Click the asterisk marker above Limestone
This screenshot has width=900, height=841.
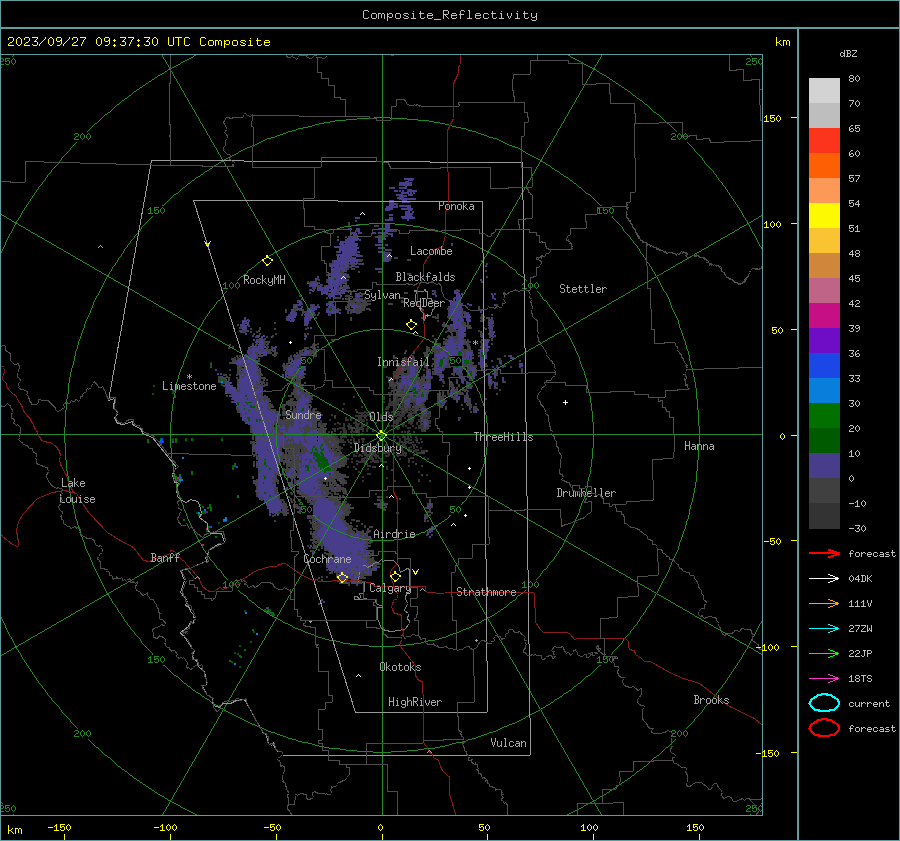click(189, 377)
